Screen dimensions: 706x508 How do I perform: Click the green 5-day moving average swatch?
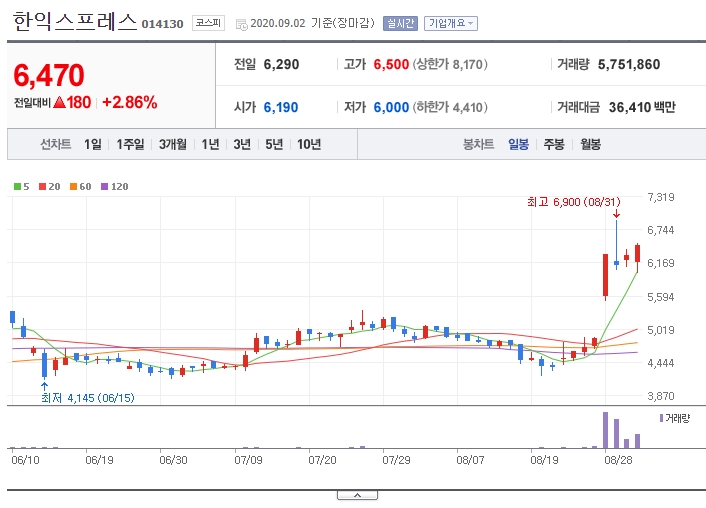click(18, 186)
